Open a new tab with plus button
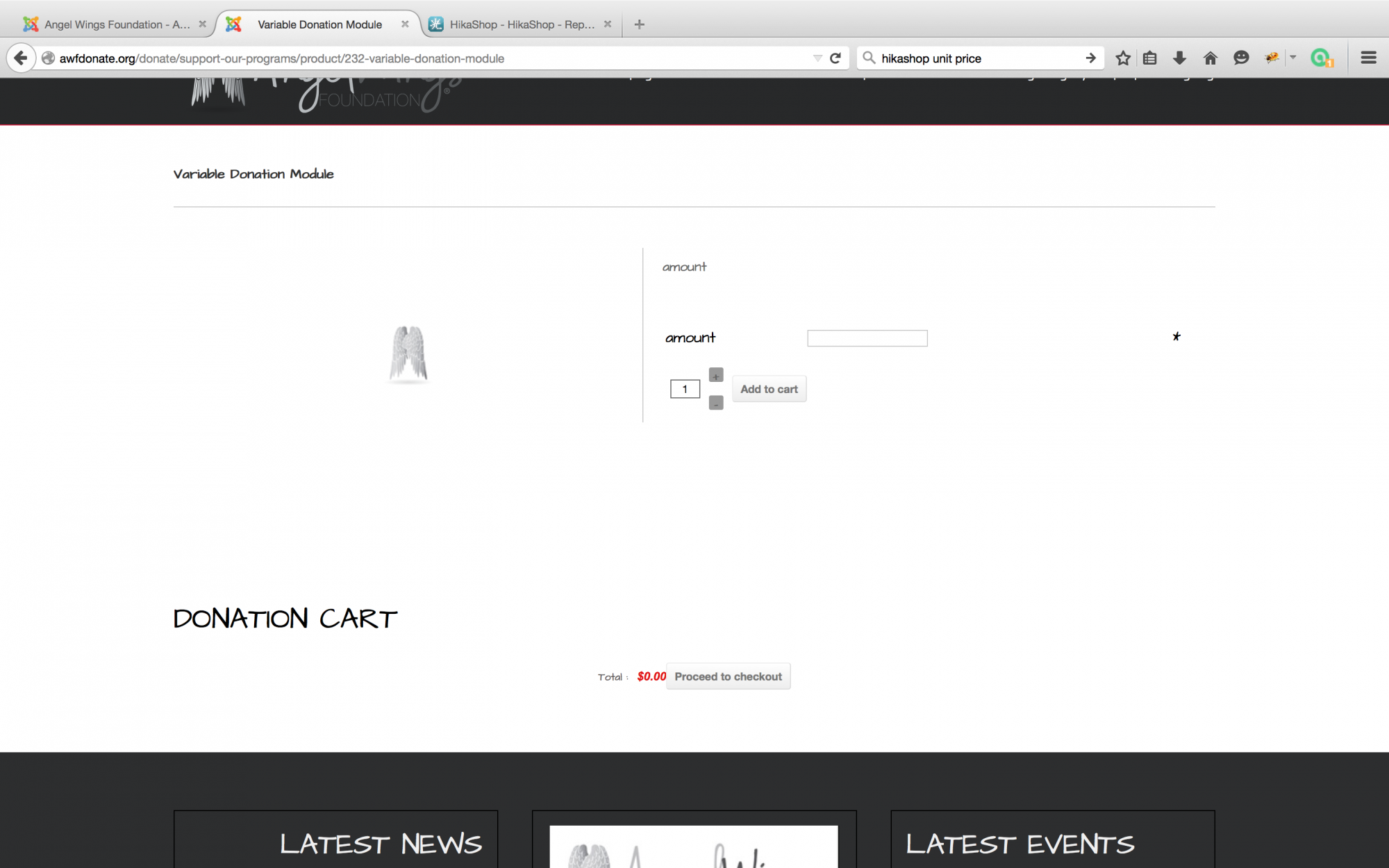This screenshot has width=1389, height=868. (640, 24)
